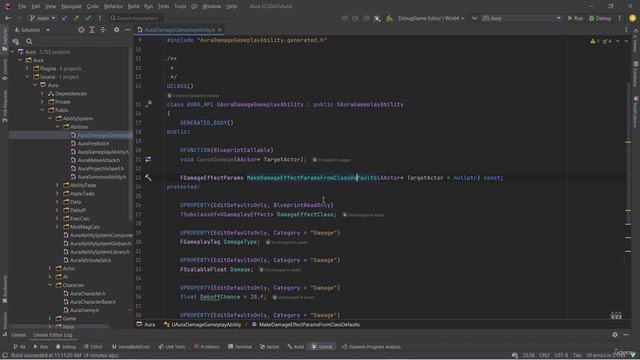The height and width of the screenshot is (360, 640).
Task: Open the Navigate menu
Action: point(71,7)
